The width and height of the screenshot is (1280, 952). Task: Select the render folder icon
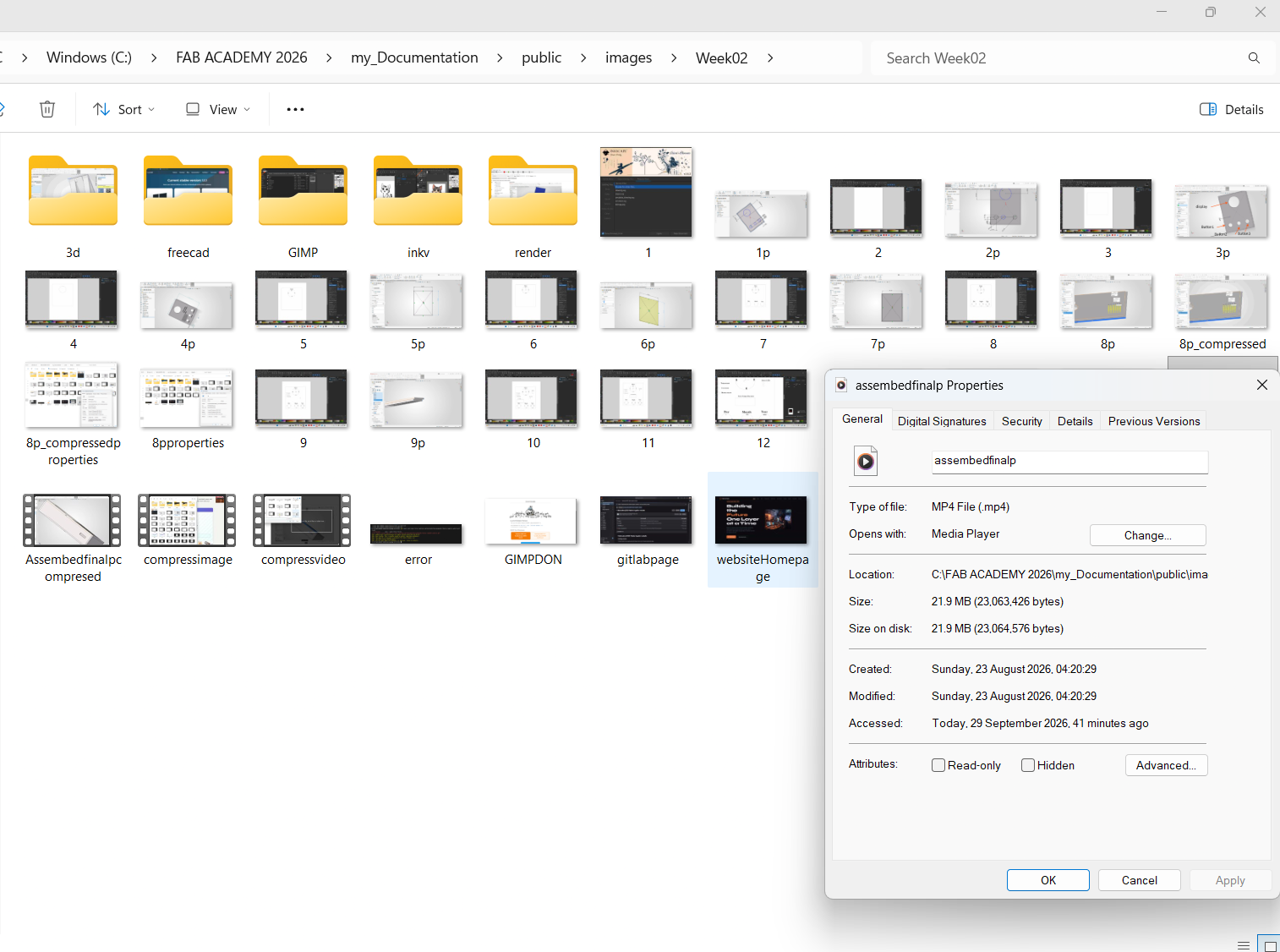(533, 191)
